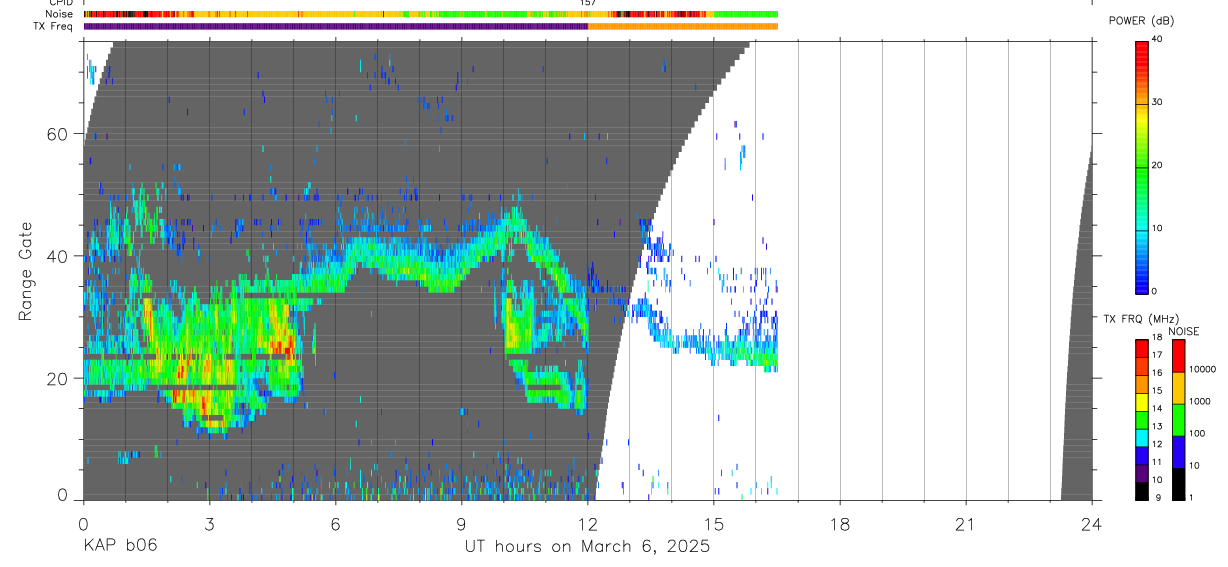The image size is (1228, 567).
Task: Click the 'KAP b06' radar beam label
Action: [119, 547]
